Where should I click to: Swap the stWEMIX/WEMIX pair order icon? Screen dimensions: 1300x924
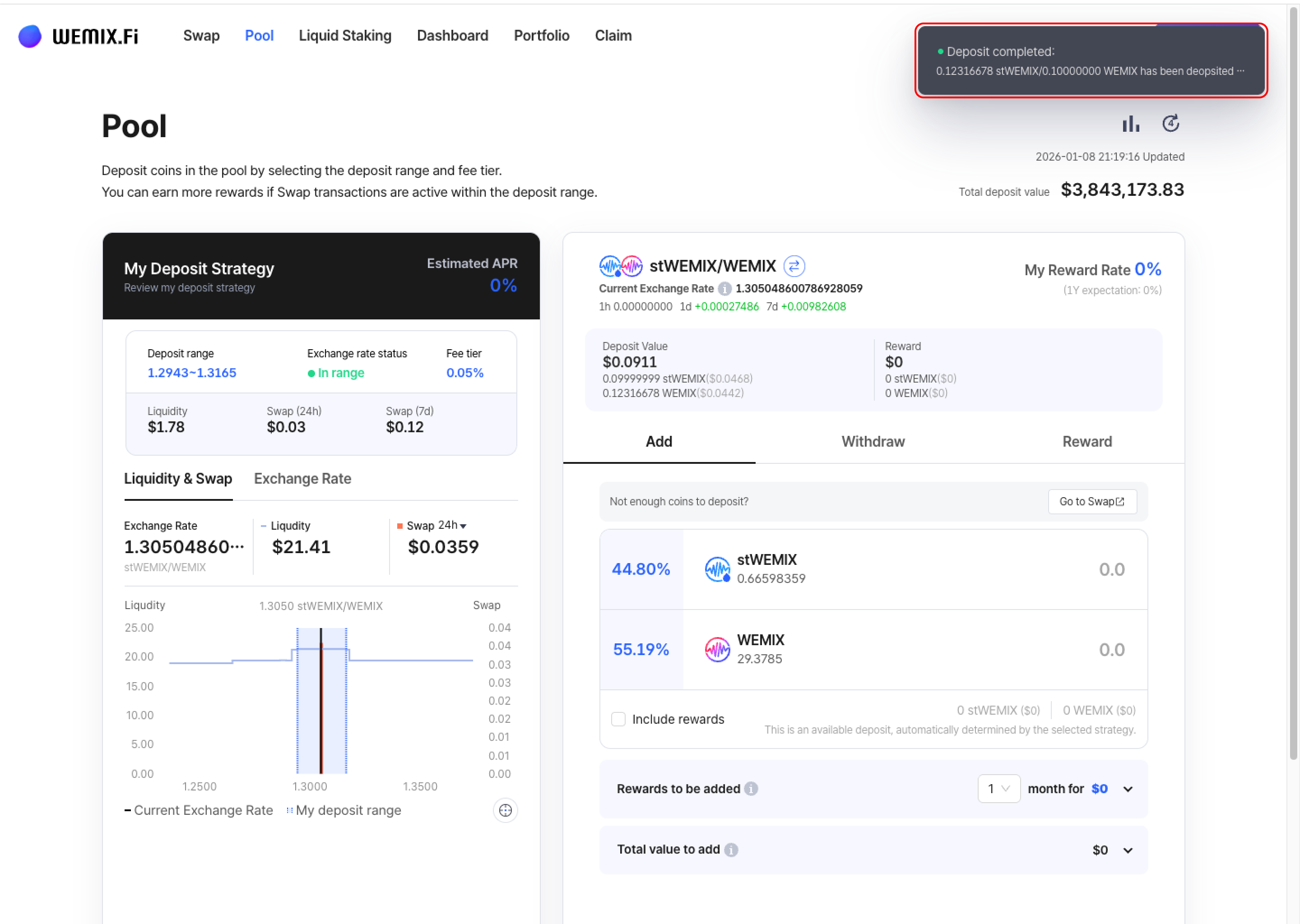click(x=794, y=266)
